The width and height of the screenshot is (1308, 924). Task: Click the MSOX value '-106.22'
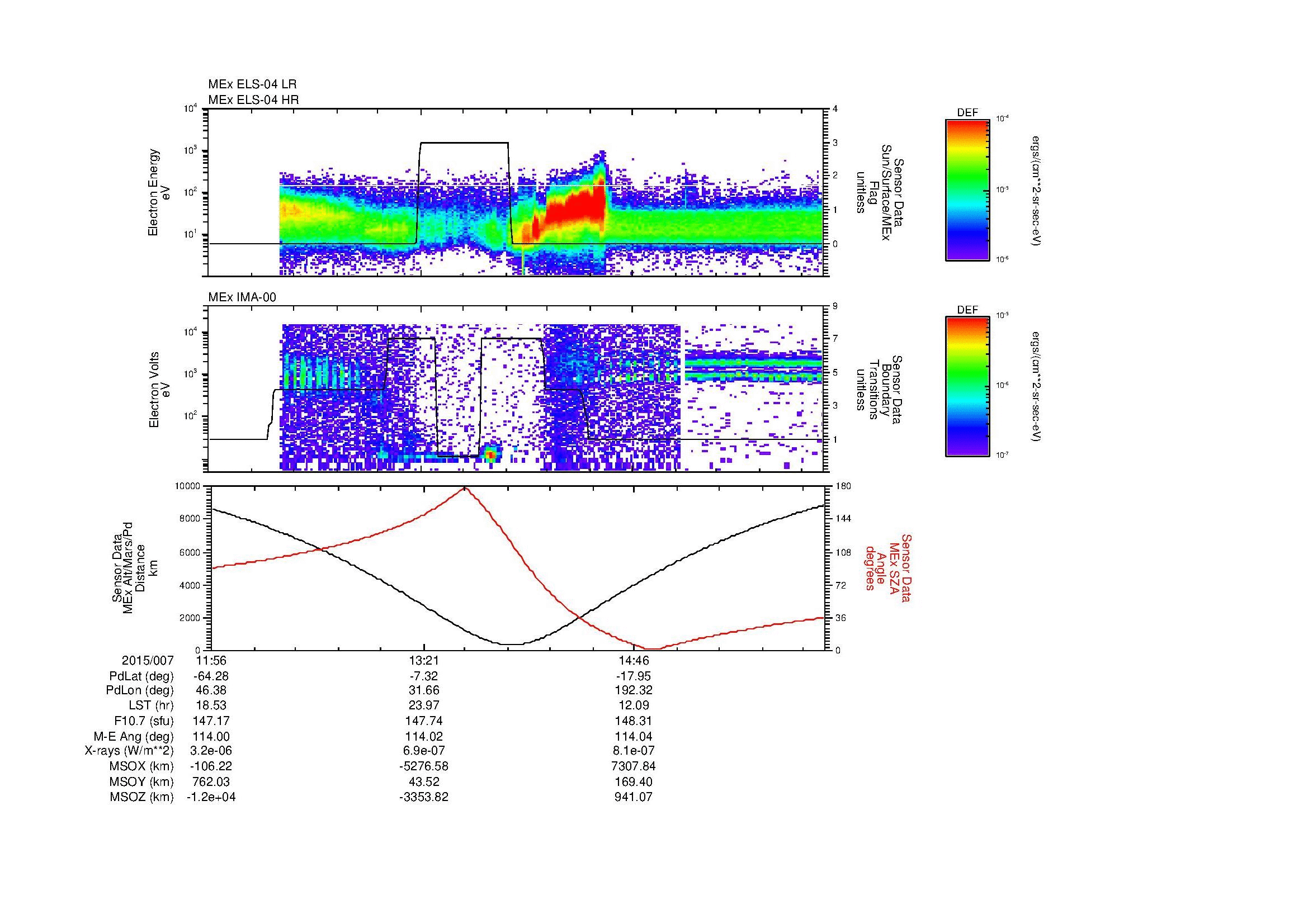click(x=211, y=766)
